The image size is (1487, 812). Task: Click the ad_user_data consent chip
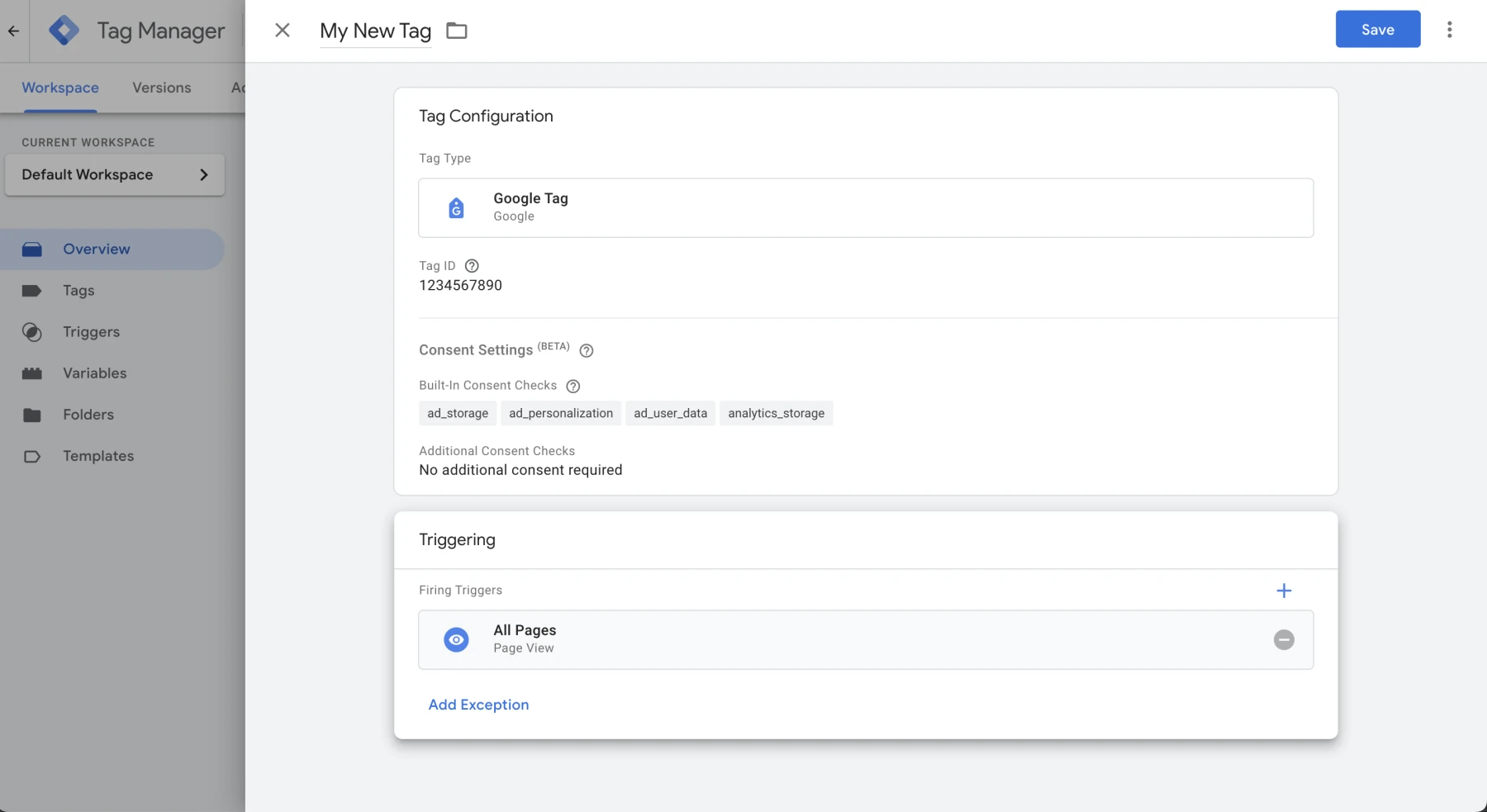coord(670,413)
